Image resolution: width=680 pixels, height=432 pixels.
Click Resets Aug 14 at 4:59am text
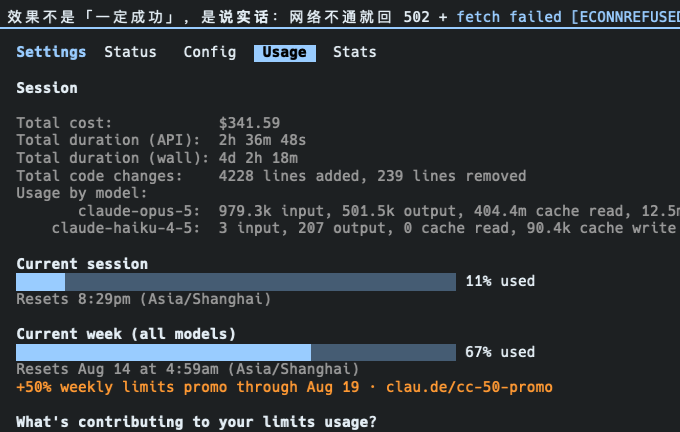click(188, 369)
